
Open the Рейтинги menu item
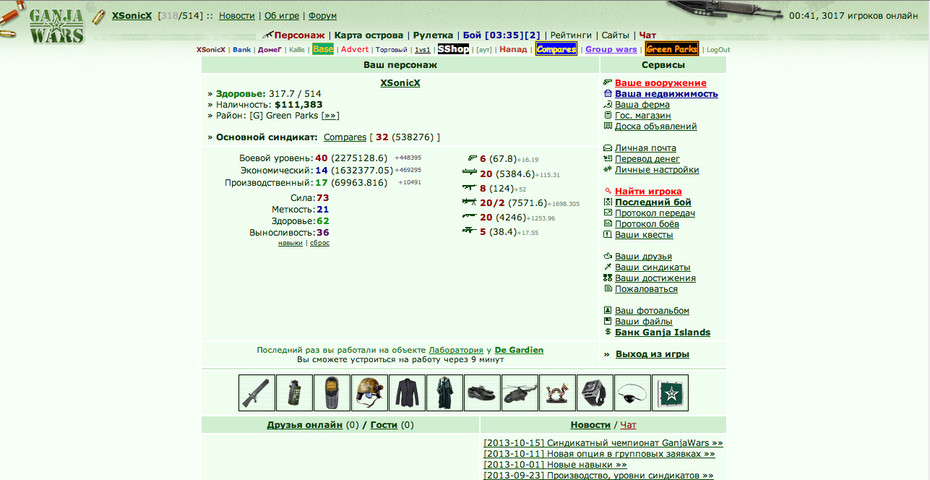[570, 35]
